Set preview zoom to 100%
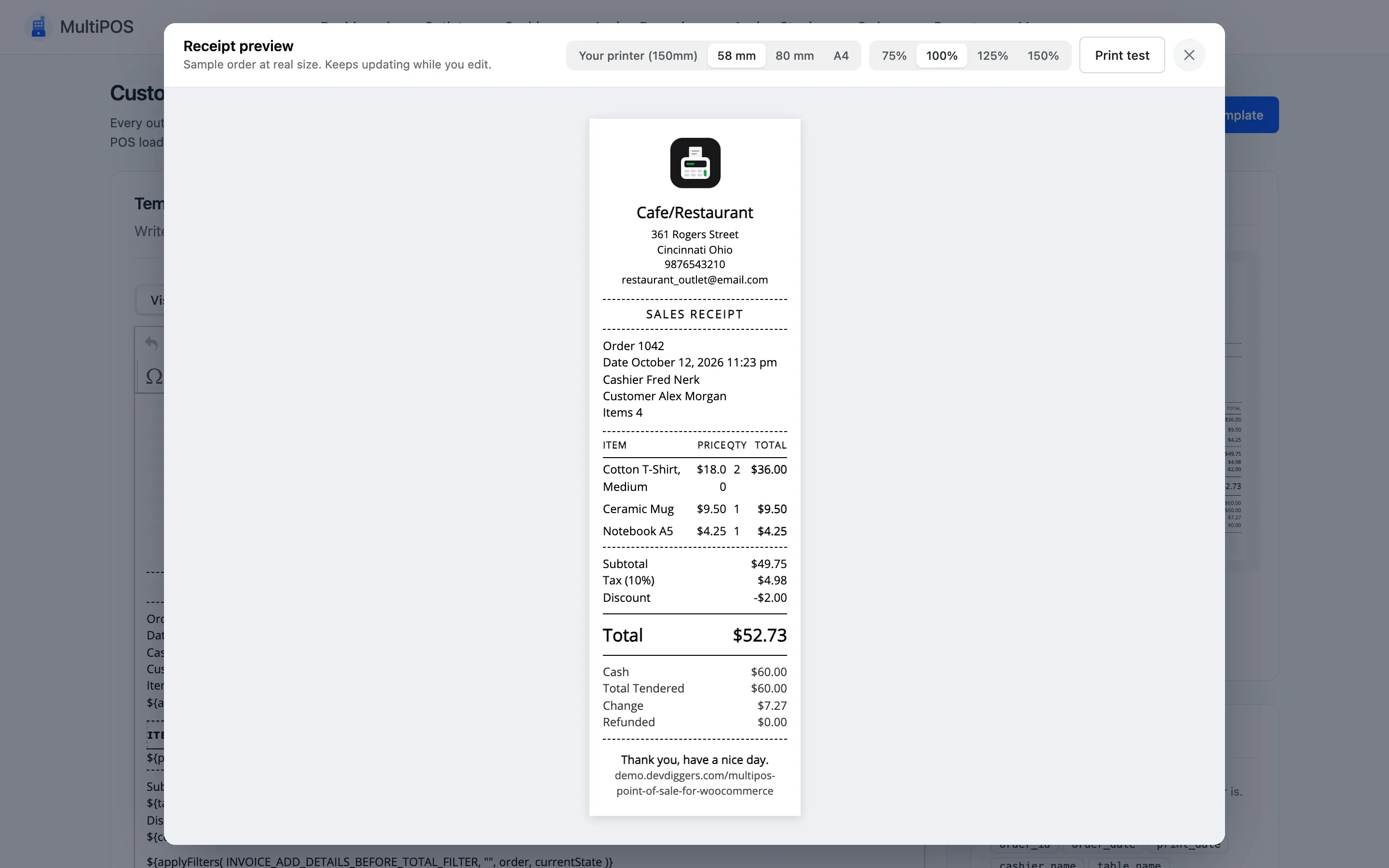The height and width of the screenshot is (868, 1389). 941,55
